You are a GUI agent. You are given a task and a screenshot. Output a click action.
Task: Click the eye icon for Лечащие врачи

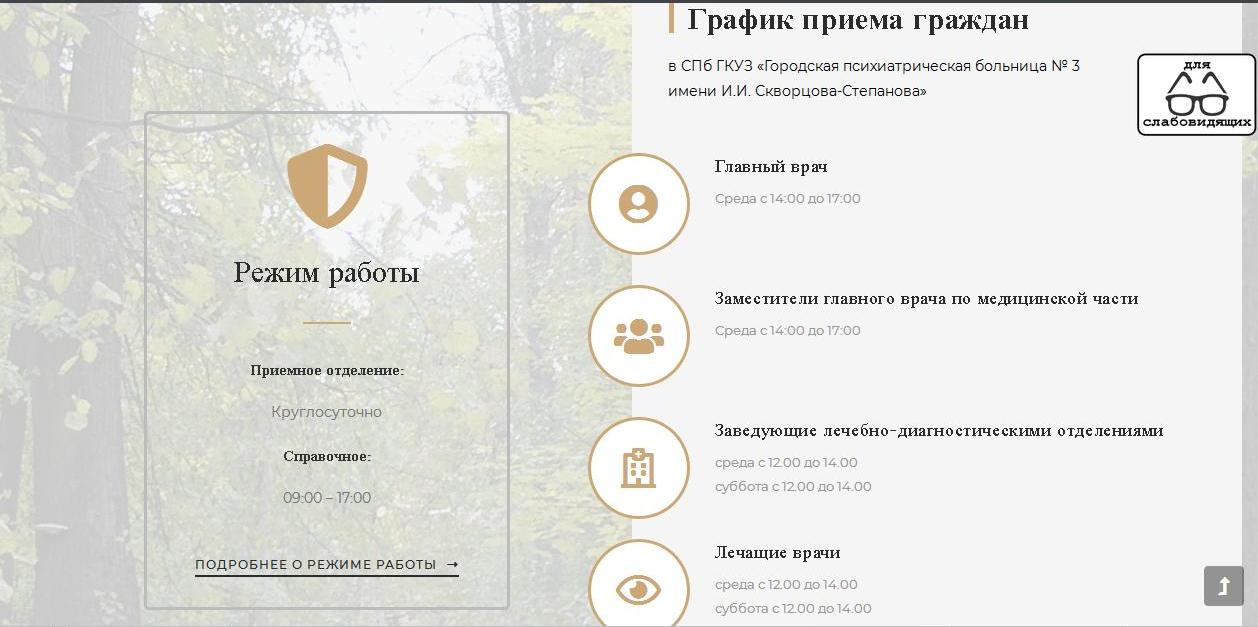(x=638, y=589)
